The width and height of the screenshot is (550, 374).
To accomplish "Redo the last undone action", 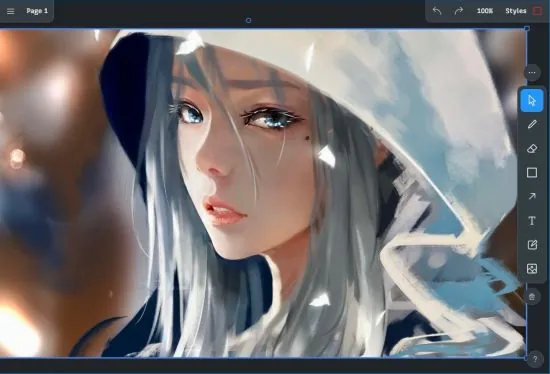I will tap(458, 11).
